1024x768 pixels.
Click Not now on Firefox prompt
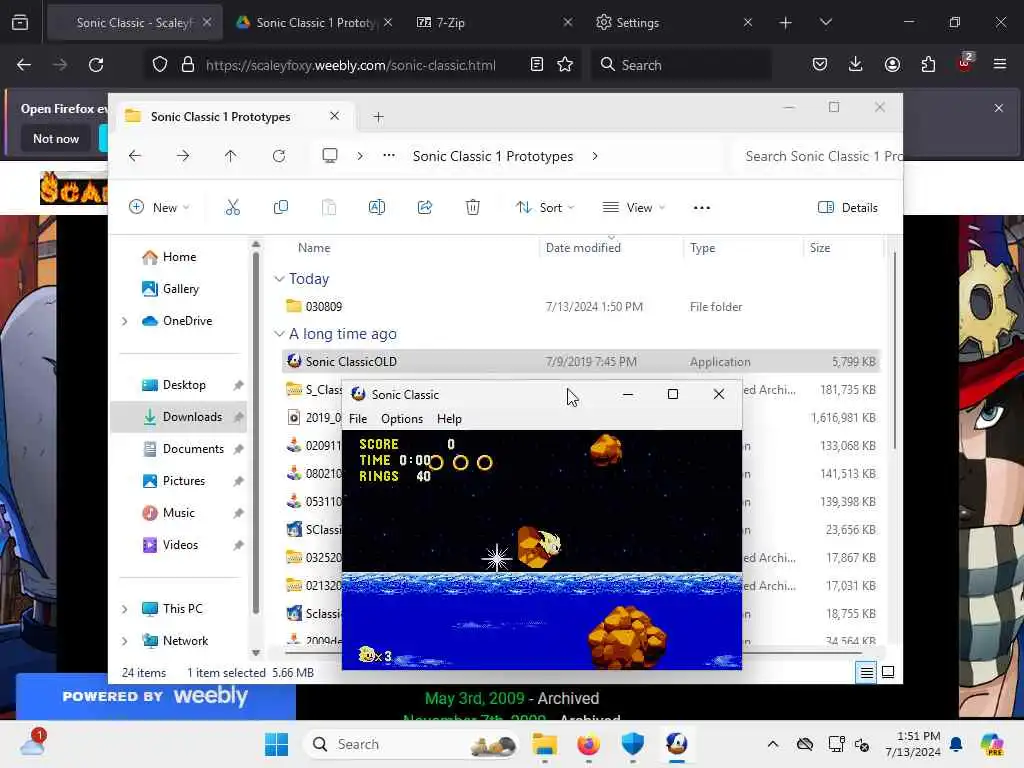pyautogui.click(x=56, y=138)
